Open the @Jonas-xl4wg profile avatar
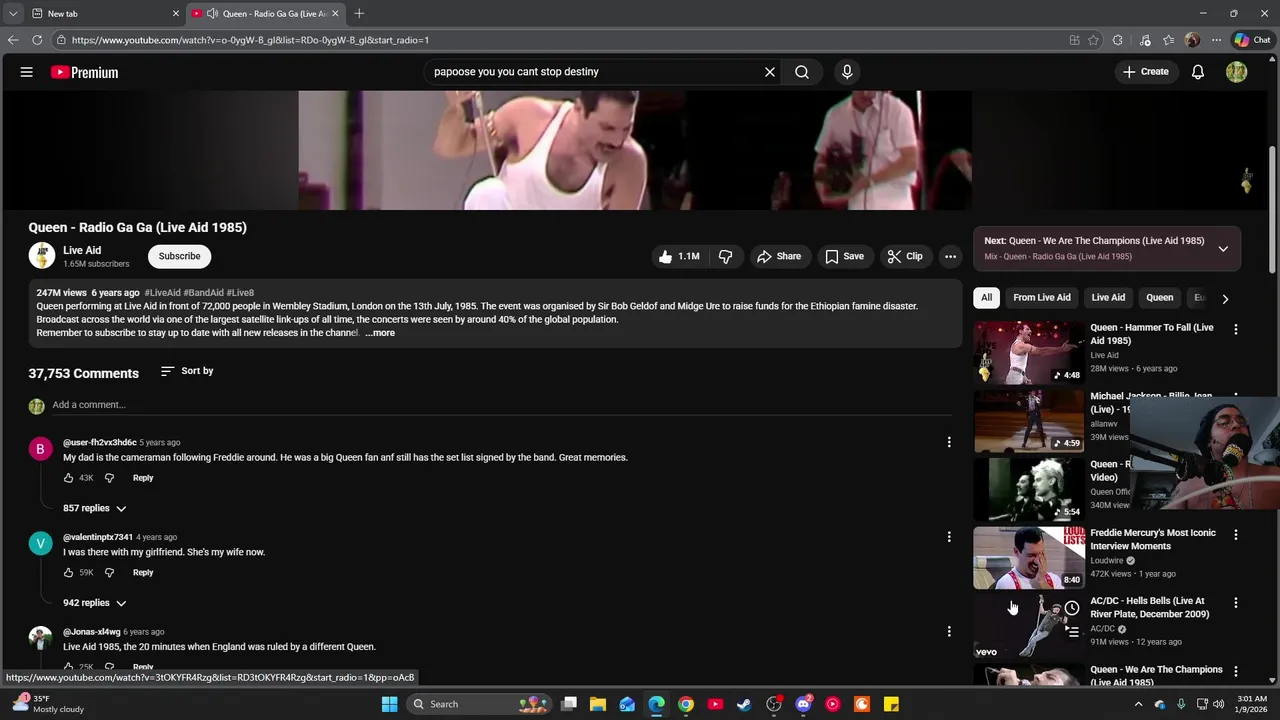 pyautogui.click(x=40, y=638)
